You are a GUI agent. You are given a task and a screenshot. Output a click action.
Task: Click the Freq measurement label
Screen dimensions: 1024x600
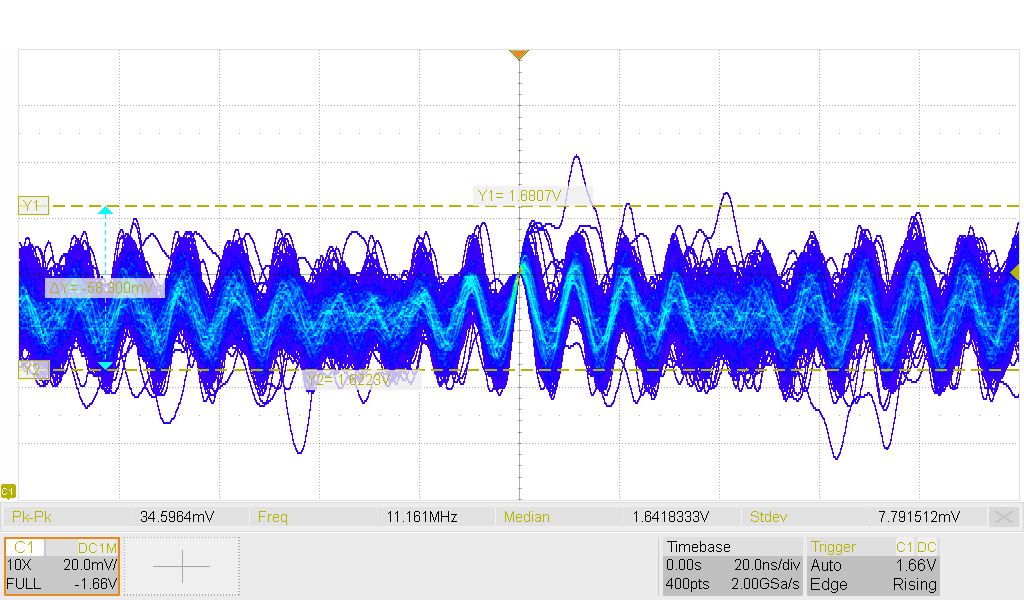pos(272,517)
